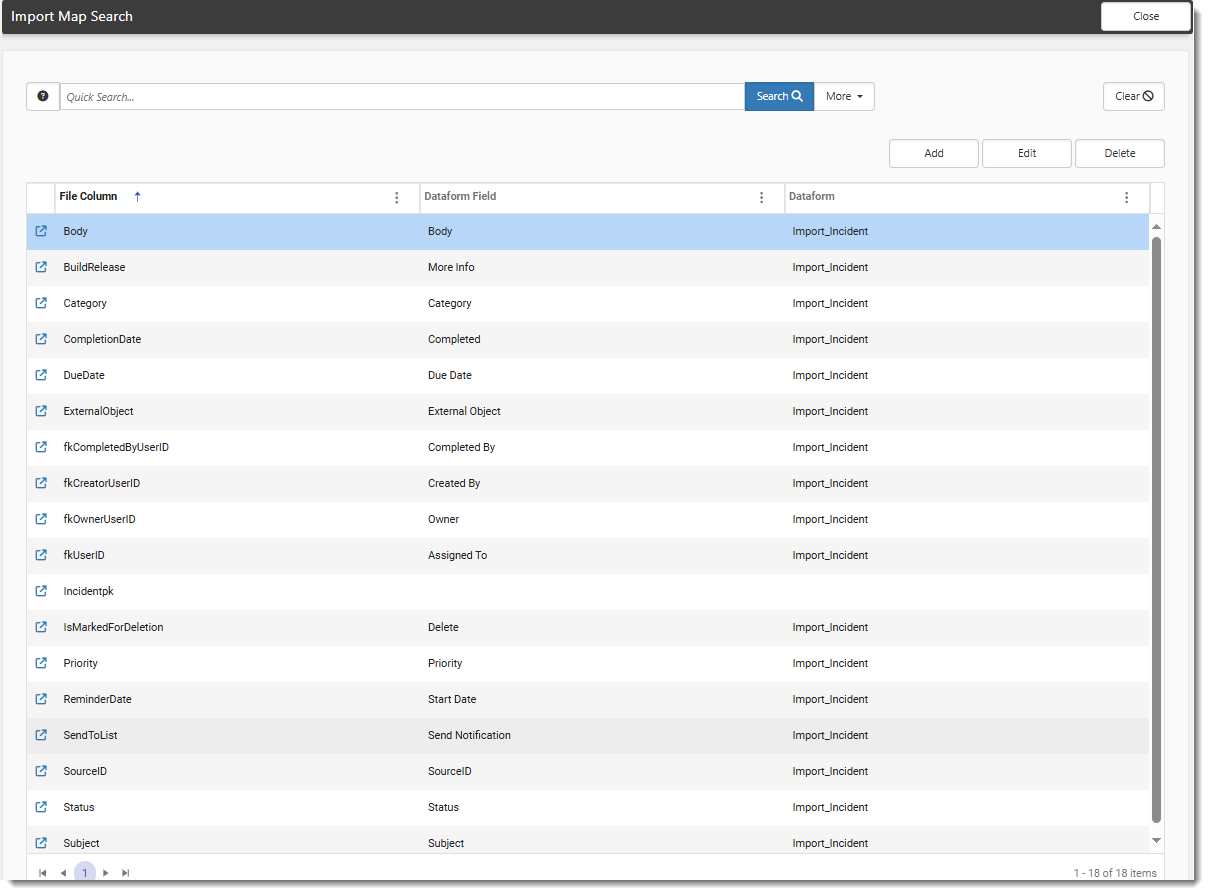This screenshot has width=1209, height=895.
Task: Click the Search button
Action: pyautogui.click(x=779, y=96)
